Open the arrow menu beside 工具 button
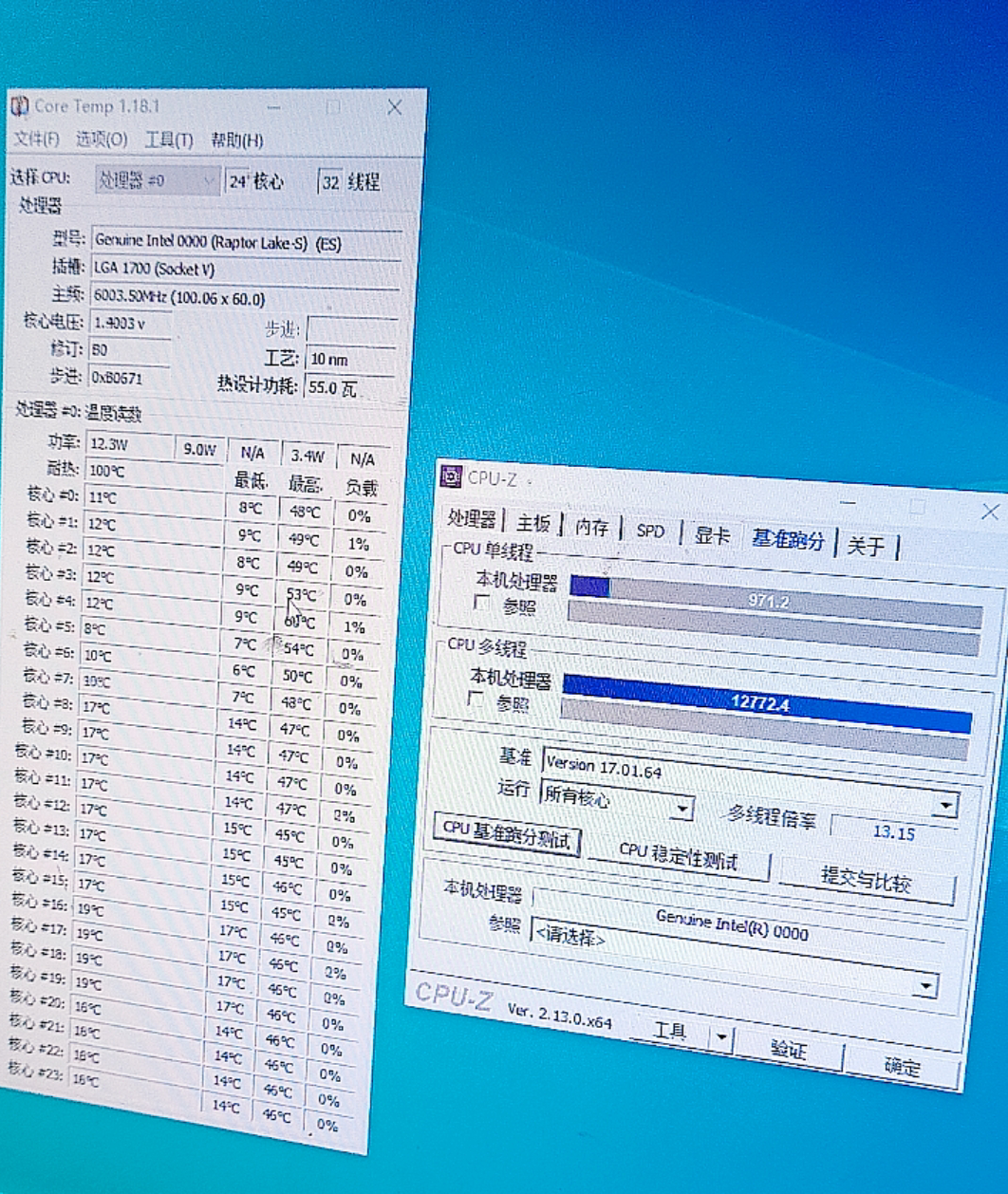This screenshot has width=1008, height=1194. (x=721, y=1037)
